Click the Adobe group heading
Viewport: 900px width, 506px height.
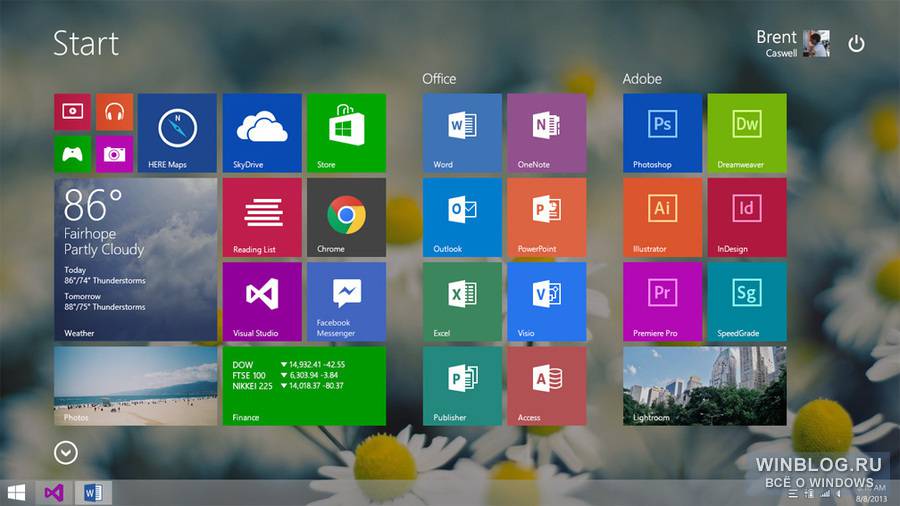click(x=642, y=79)
